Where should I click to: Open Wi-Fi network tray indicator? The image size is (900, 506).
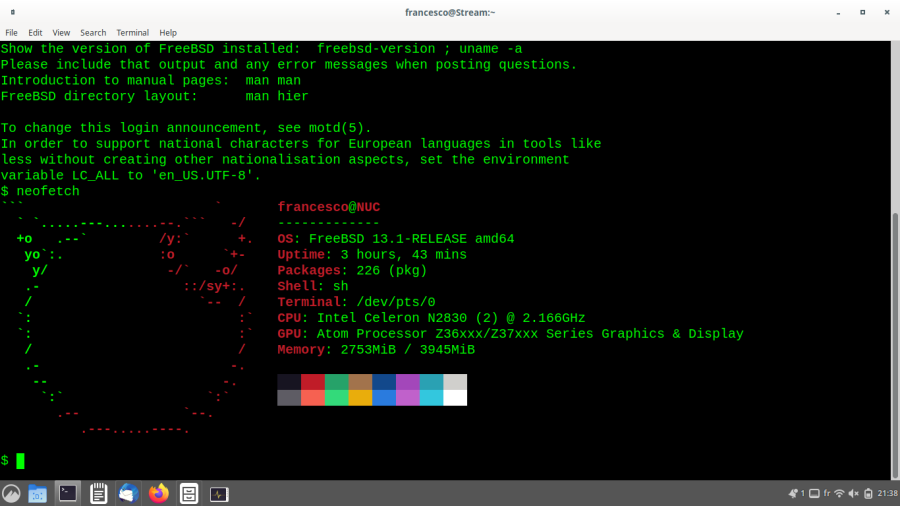839,493
